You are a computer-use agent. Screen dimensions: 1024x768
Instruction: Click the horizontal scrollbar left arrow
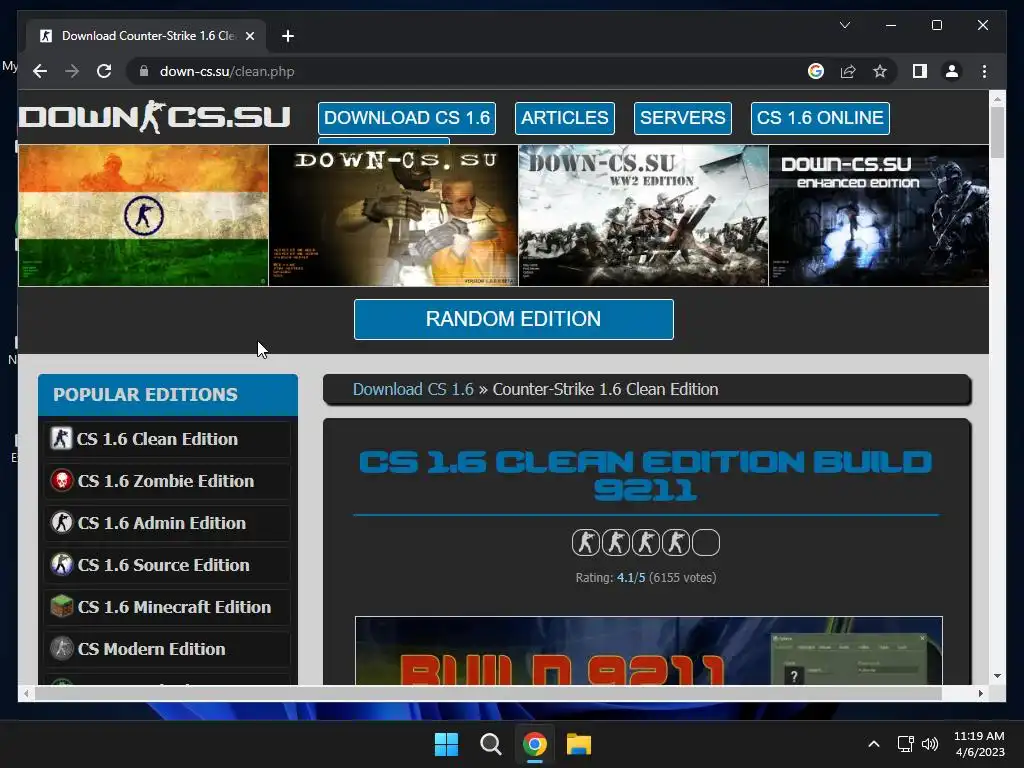[26, 694]
